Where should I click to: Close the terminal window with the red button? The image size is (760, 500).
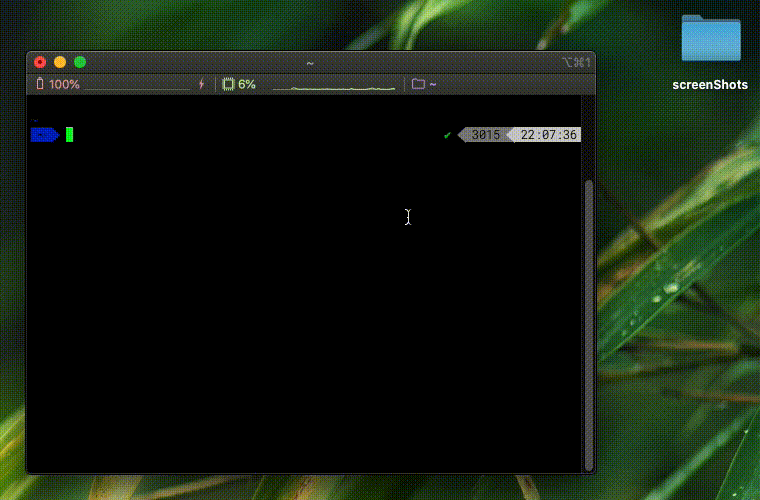[40, 62]
